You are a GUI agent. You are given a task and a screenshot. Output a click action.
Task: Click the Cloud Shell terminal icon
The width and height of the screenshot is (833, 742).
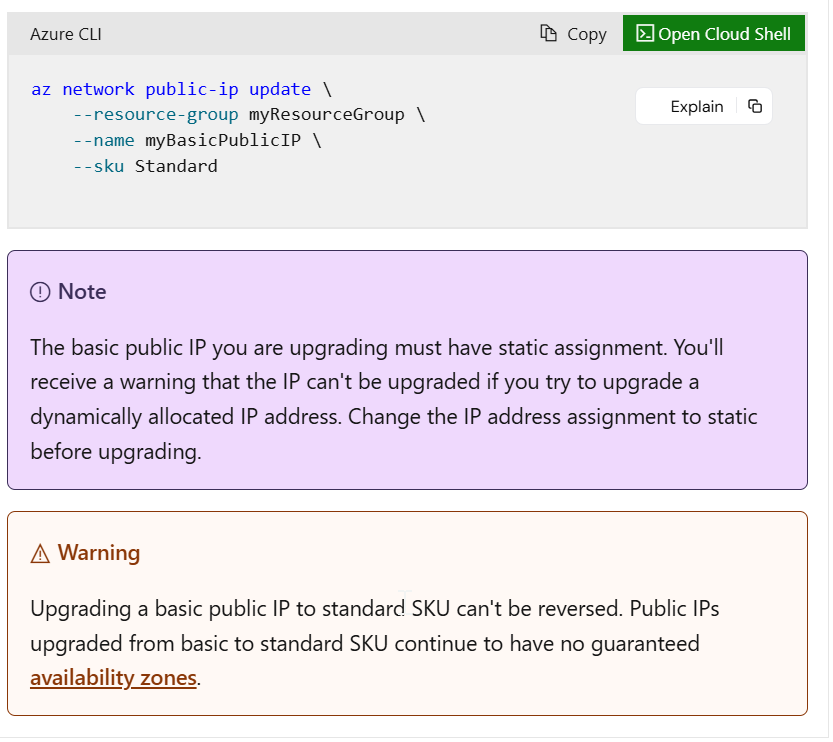645,33
